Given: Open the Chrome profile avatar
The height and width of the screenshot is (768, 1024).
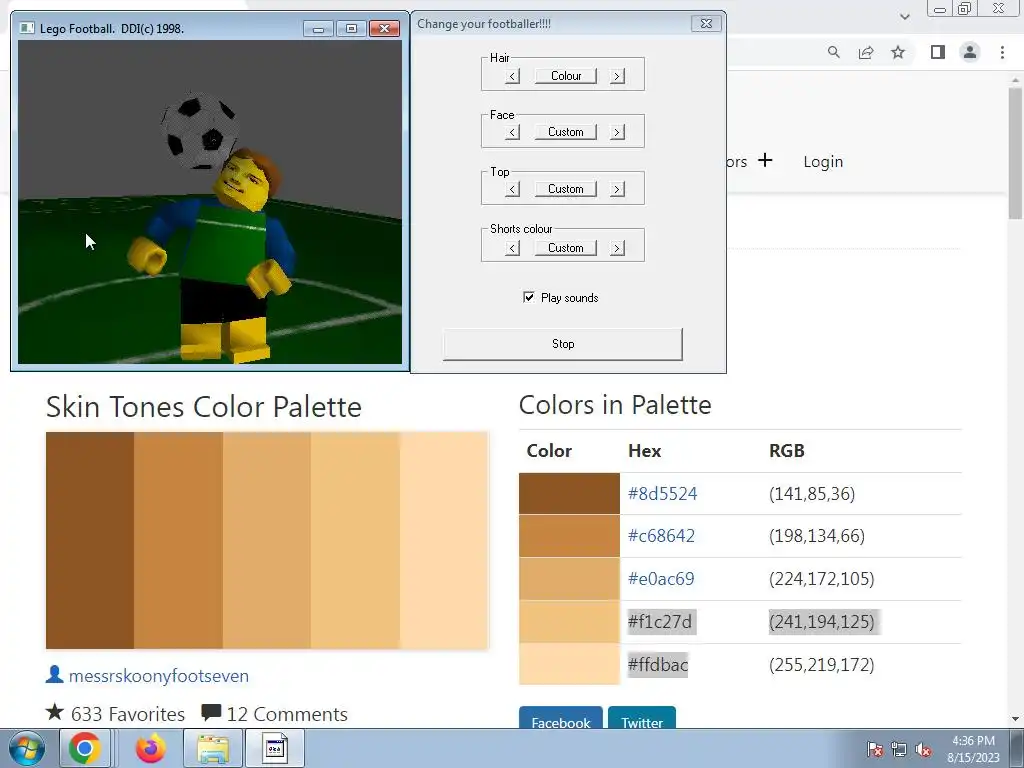Looking at the screenshot, I should click(970, 52).
